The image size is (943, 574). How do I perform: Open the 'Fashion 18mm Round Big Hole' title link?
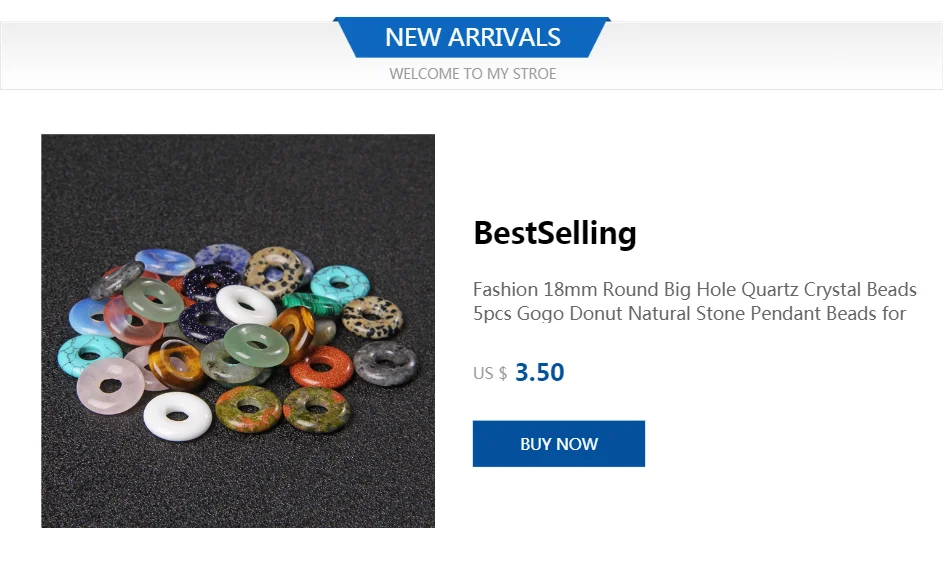tap(695, 289)
